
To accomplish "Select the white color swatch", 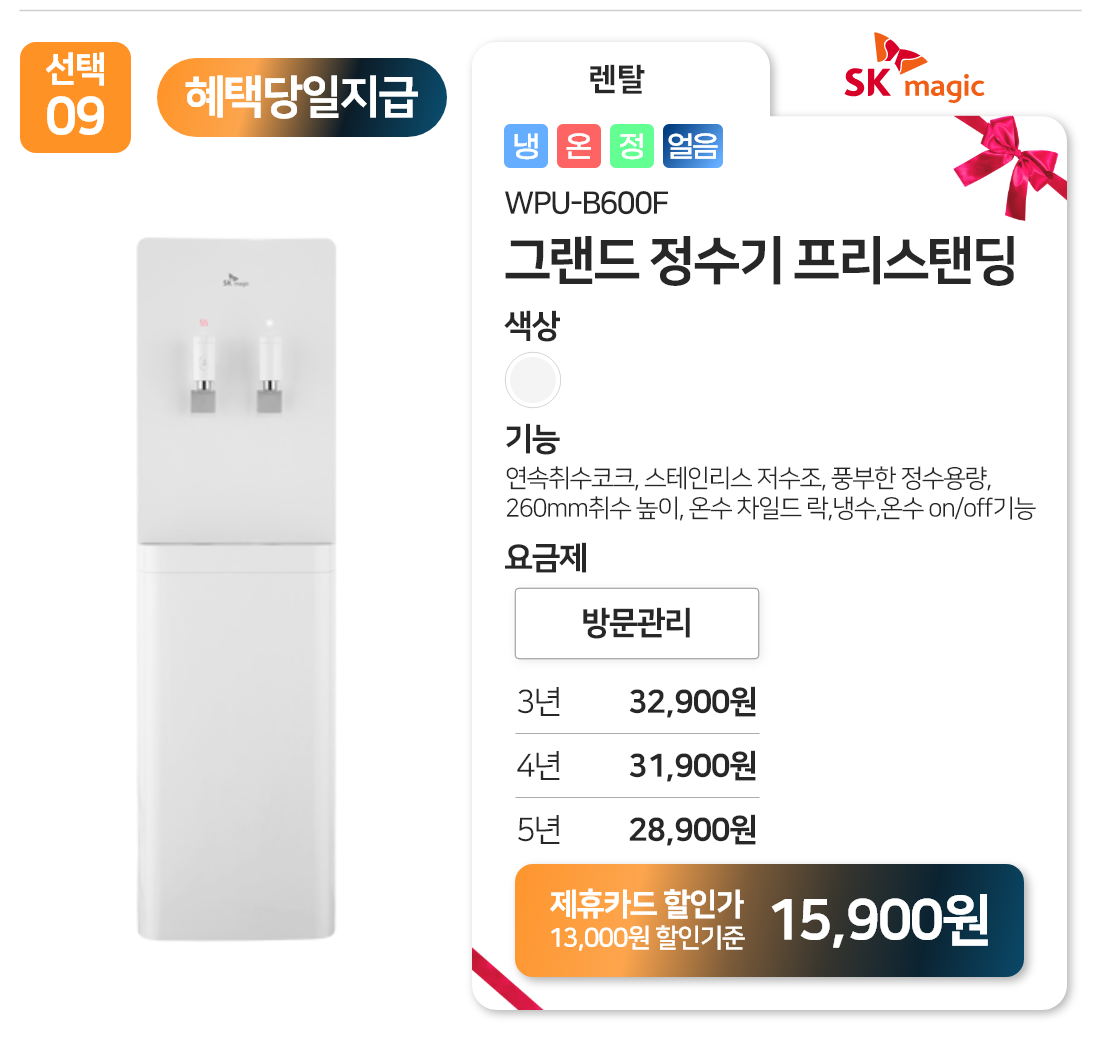I will pos(533,381).
